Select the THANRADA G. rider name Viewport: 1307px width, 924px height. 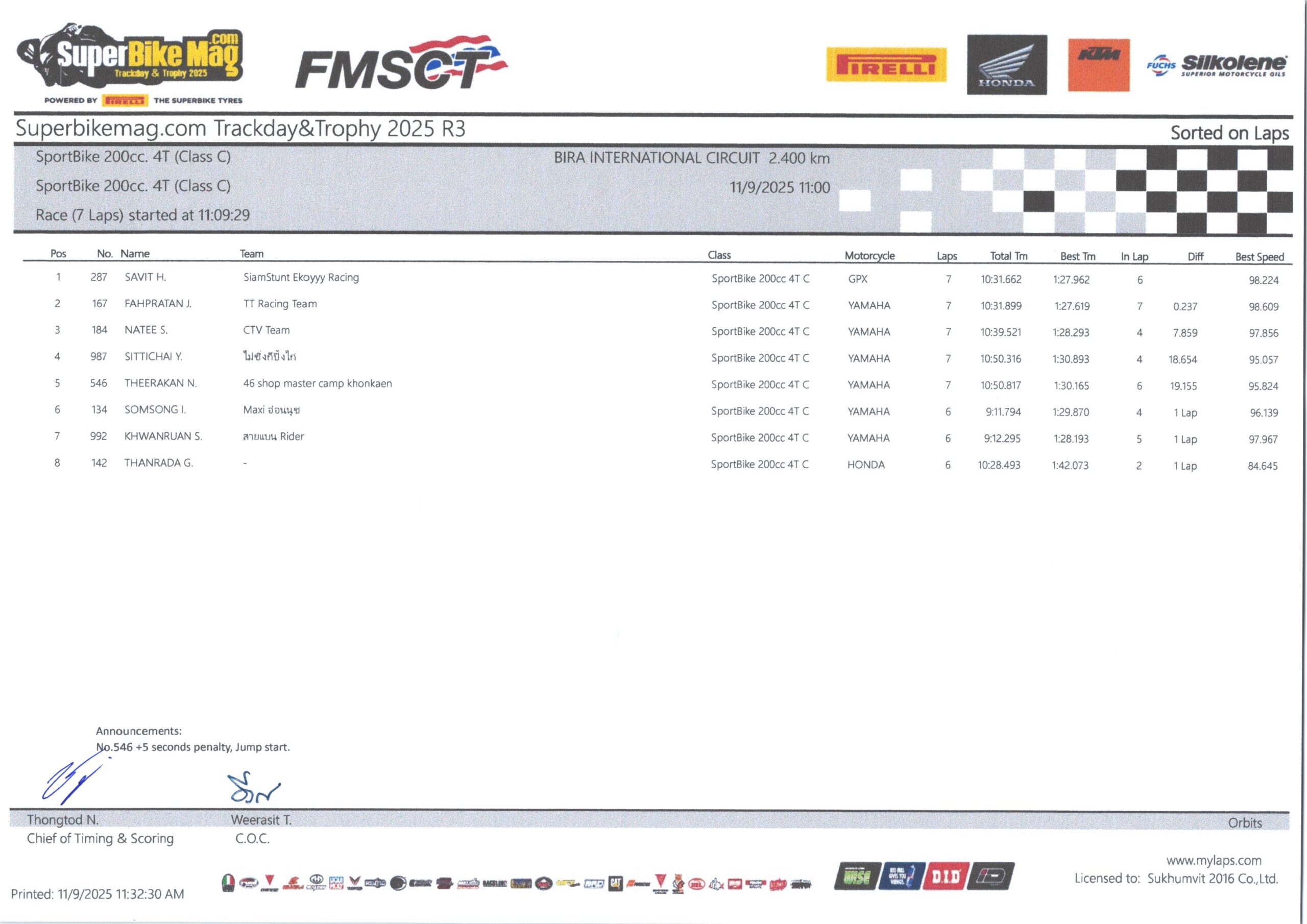[159, 463]
